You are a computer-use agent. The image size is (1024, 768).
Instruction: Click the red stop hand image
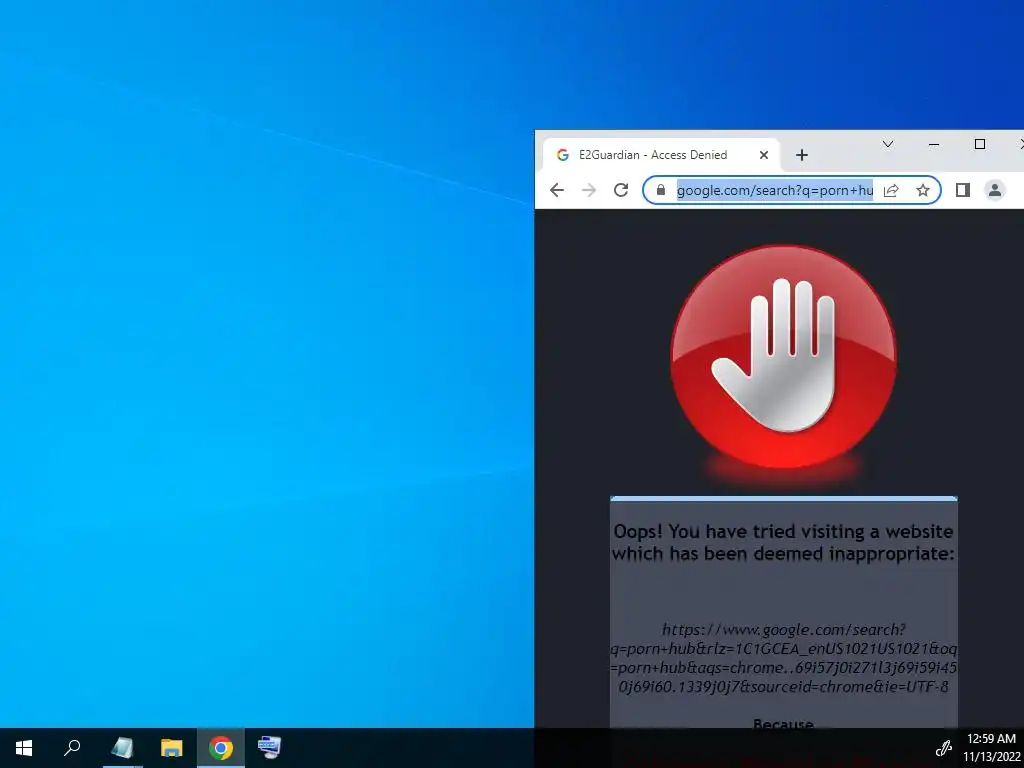[x=783, y=357]
